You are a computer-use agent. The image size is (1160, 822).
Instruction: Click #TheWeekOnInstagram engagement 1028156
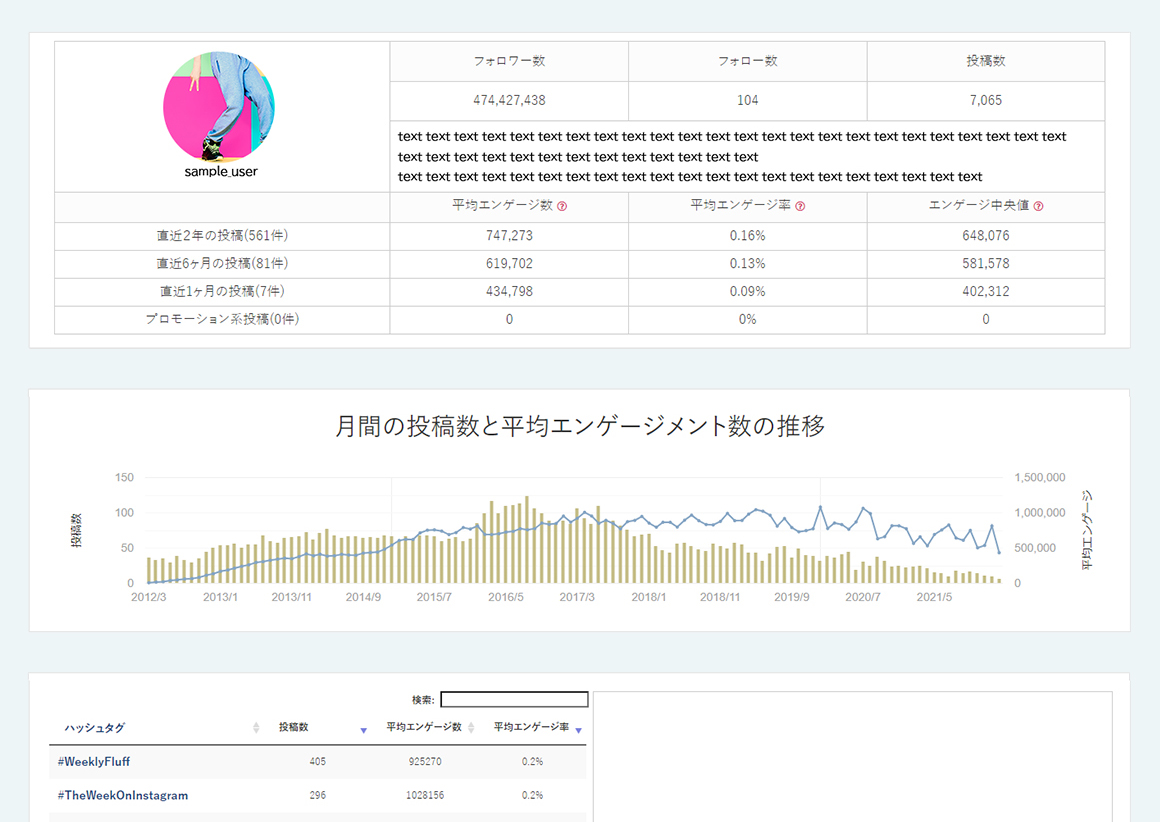coord(425,795)
